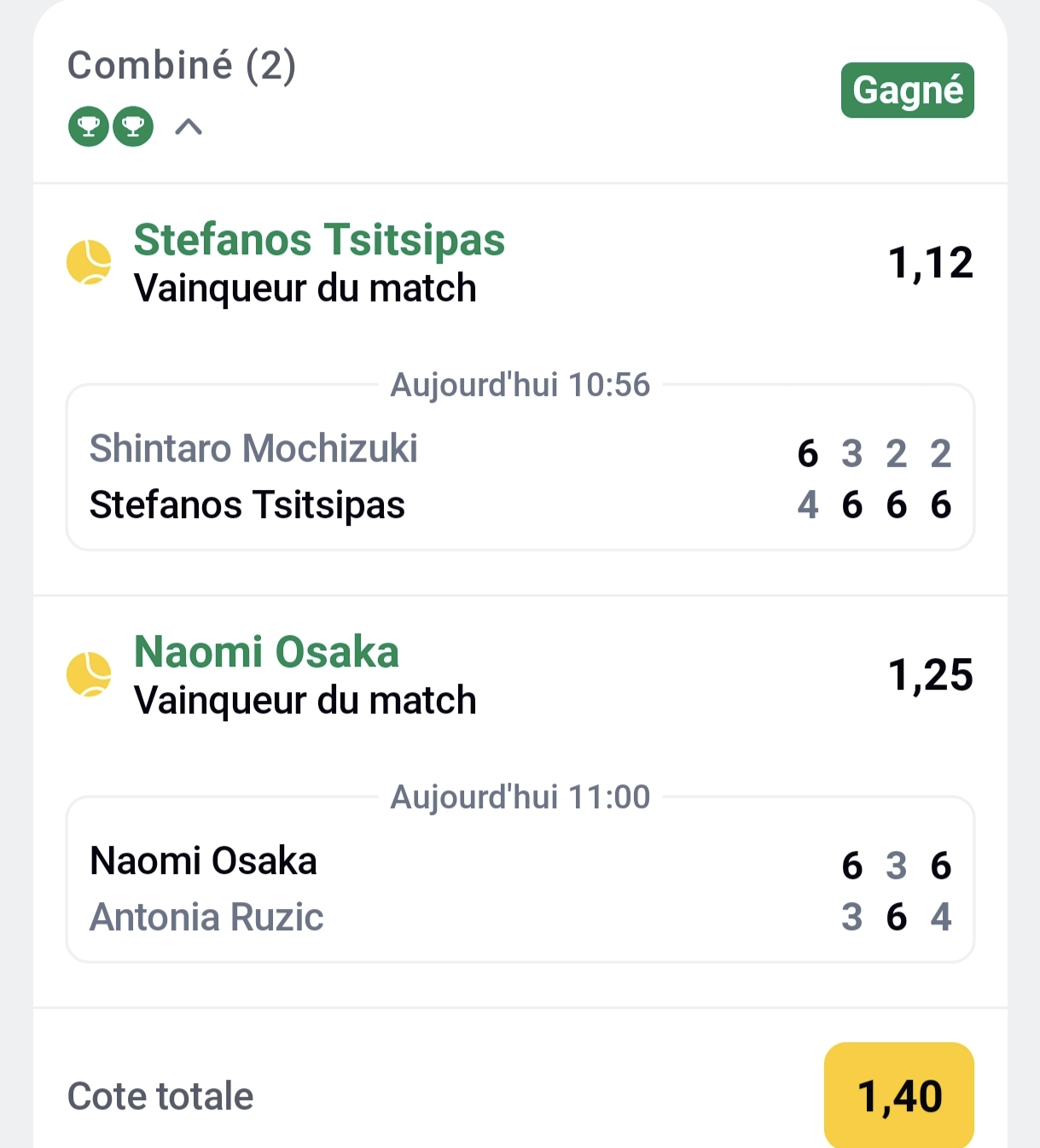
Task: Tap the tennis ball icon beside Naomi Osaka
Action: pos(90,674)
